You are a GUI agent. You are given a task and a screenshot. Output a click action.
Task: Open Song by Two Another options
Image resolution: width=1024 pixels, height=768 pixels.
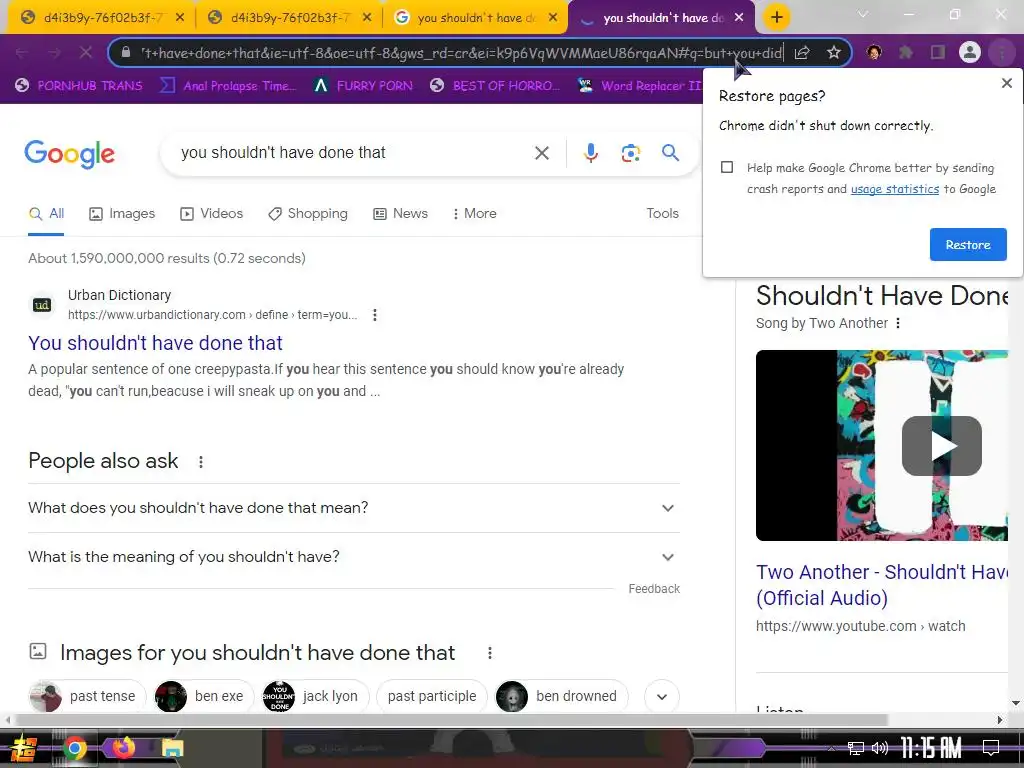point(898,323)
